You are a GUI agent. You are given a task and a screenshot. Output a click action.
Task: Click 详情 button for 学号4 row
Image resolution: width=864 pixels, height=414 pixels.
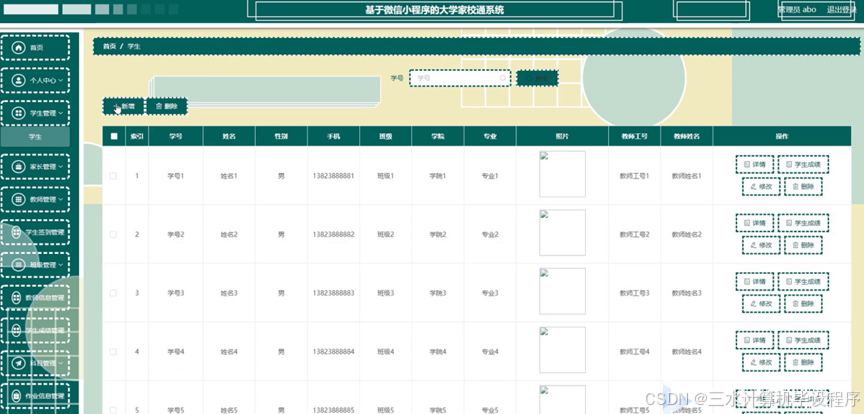(754, 340)
